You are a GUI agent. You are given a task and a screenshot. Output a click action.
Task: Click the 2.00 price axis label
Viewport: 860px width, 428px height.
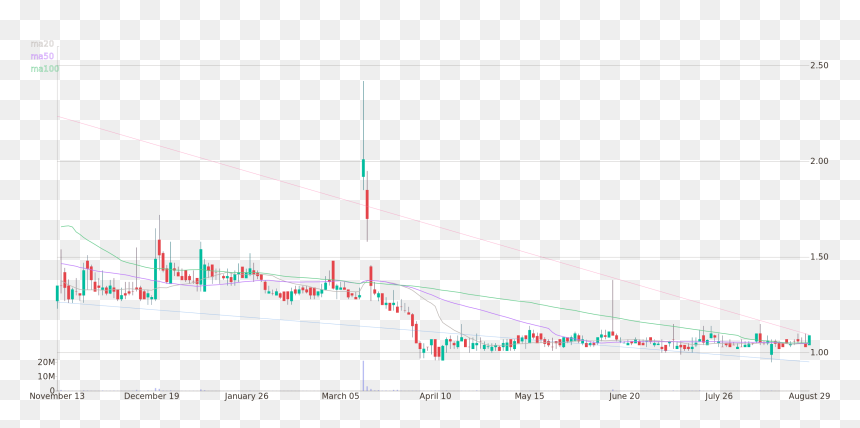(x=819, y=161)
